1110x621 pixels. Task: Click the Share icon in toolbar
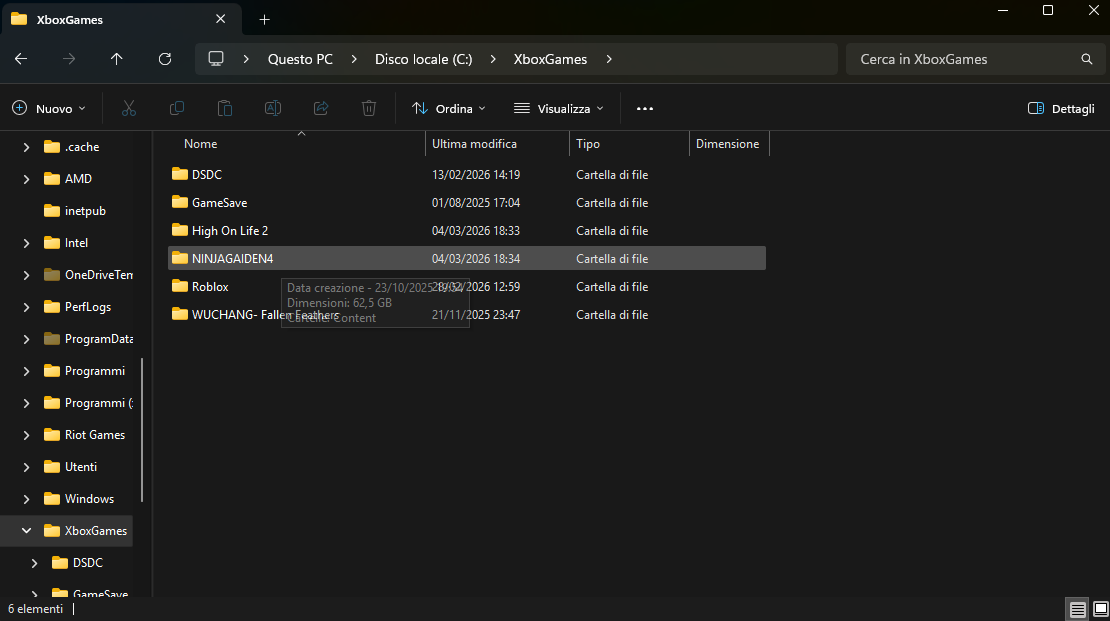pyautogui.click(x=321, y=108)
